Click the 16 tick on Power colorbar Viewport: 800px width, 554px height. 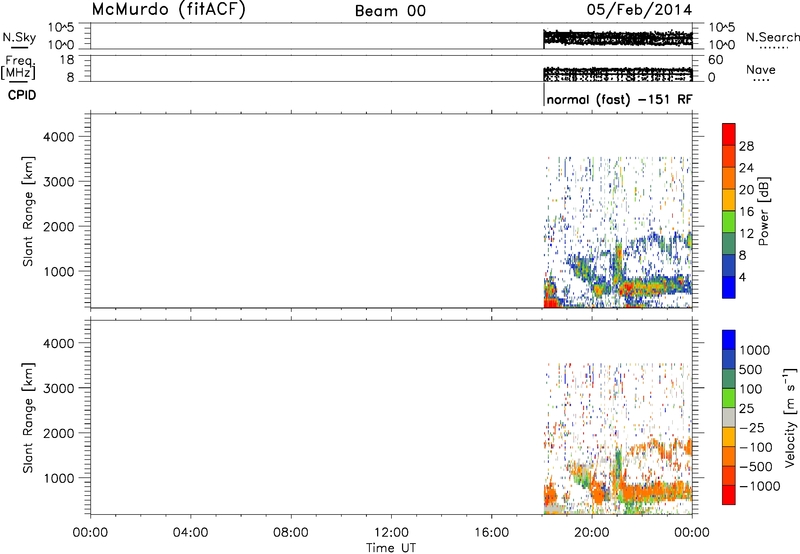click(746, 212)
